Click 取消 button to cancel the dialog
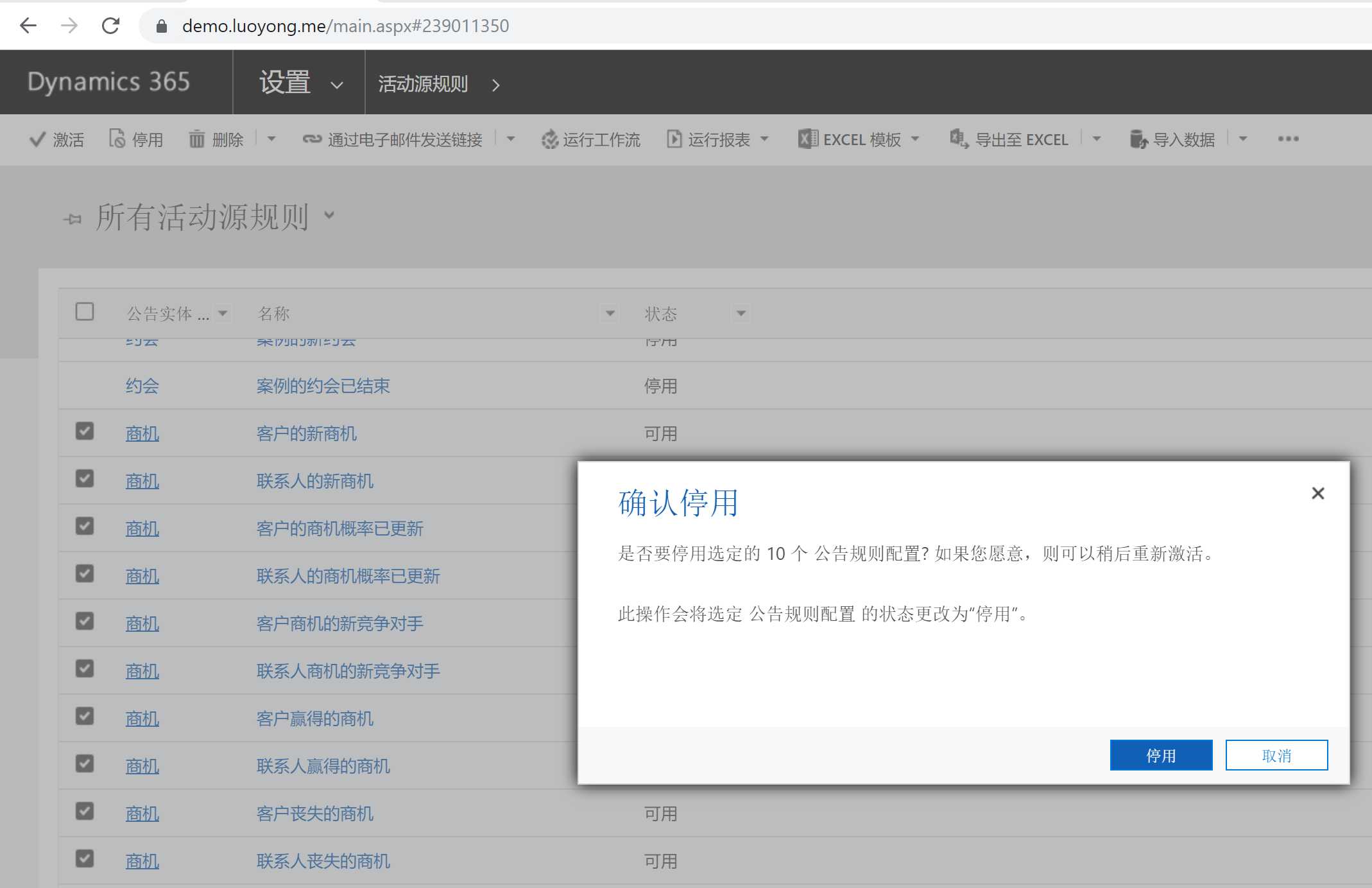This screenshot has width=1372, height=888. tap(1277, 755)
